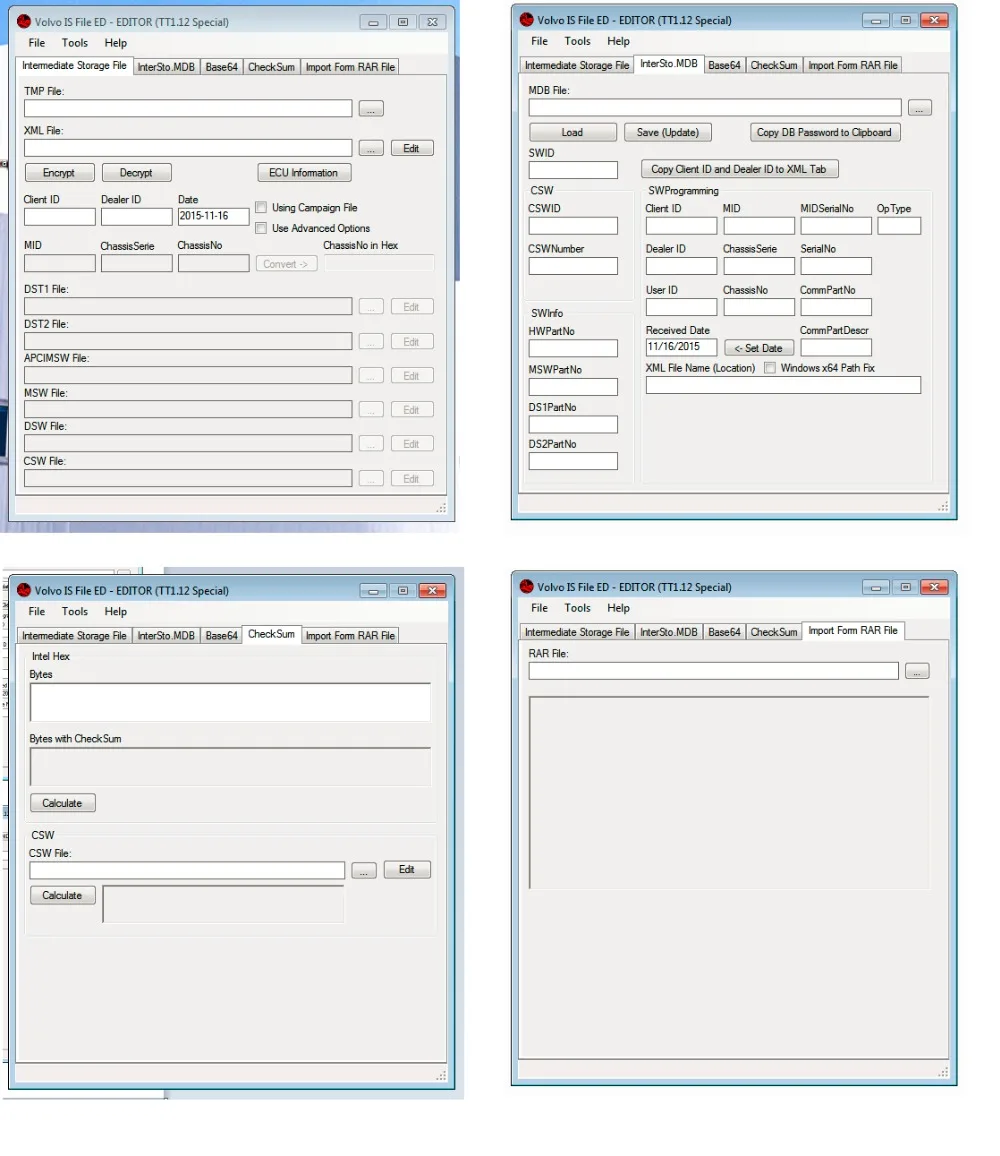
Task: Click resize grip in top-left window status bar
Action: 441,508
